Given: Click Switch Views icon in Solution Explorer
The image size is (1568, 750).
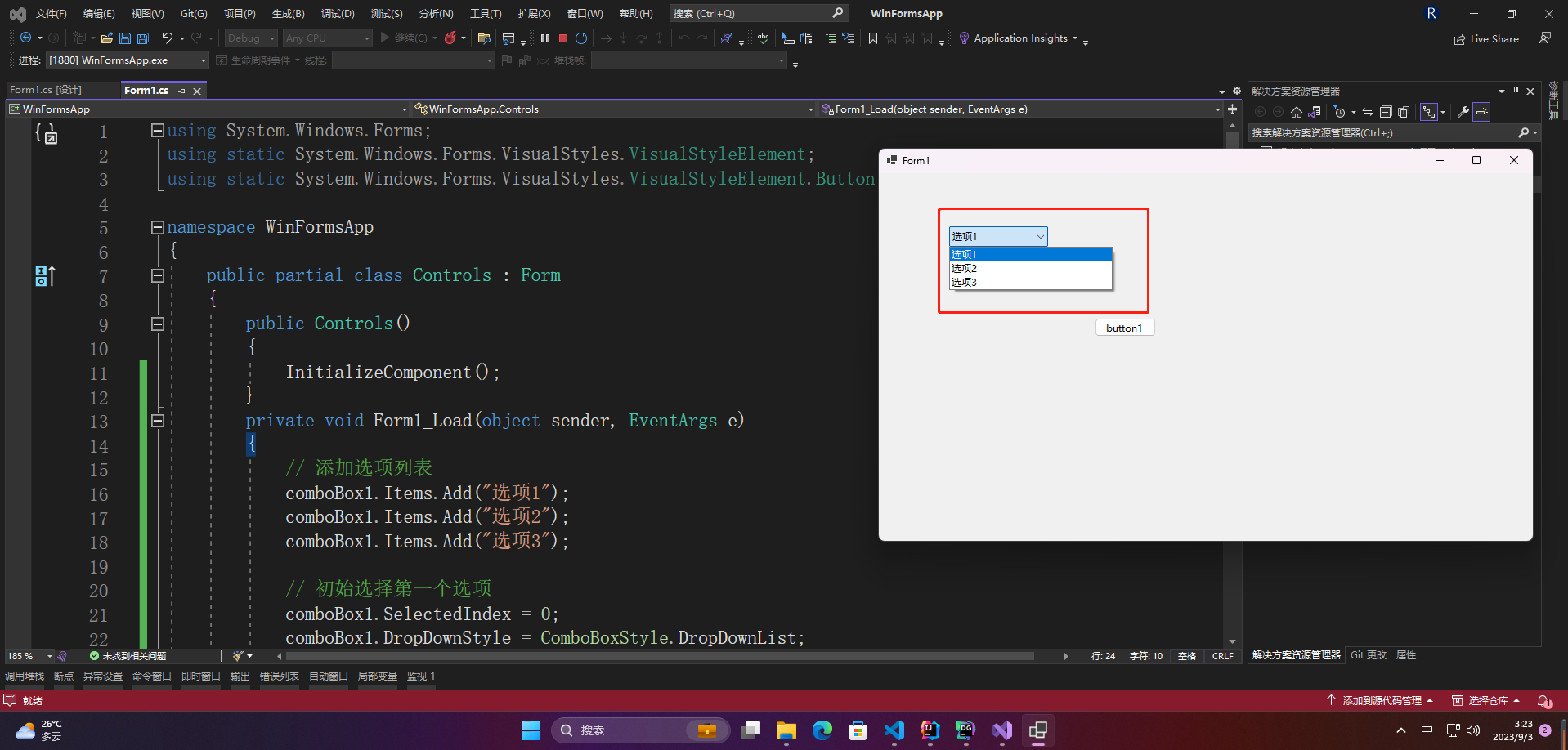Looking at the screenshot, I should point(1315,112).
